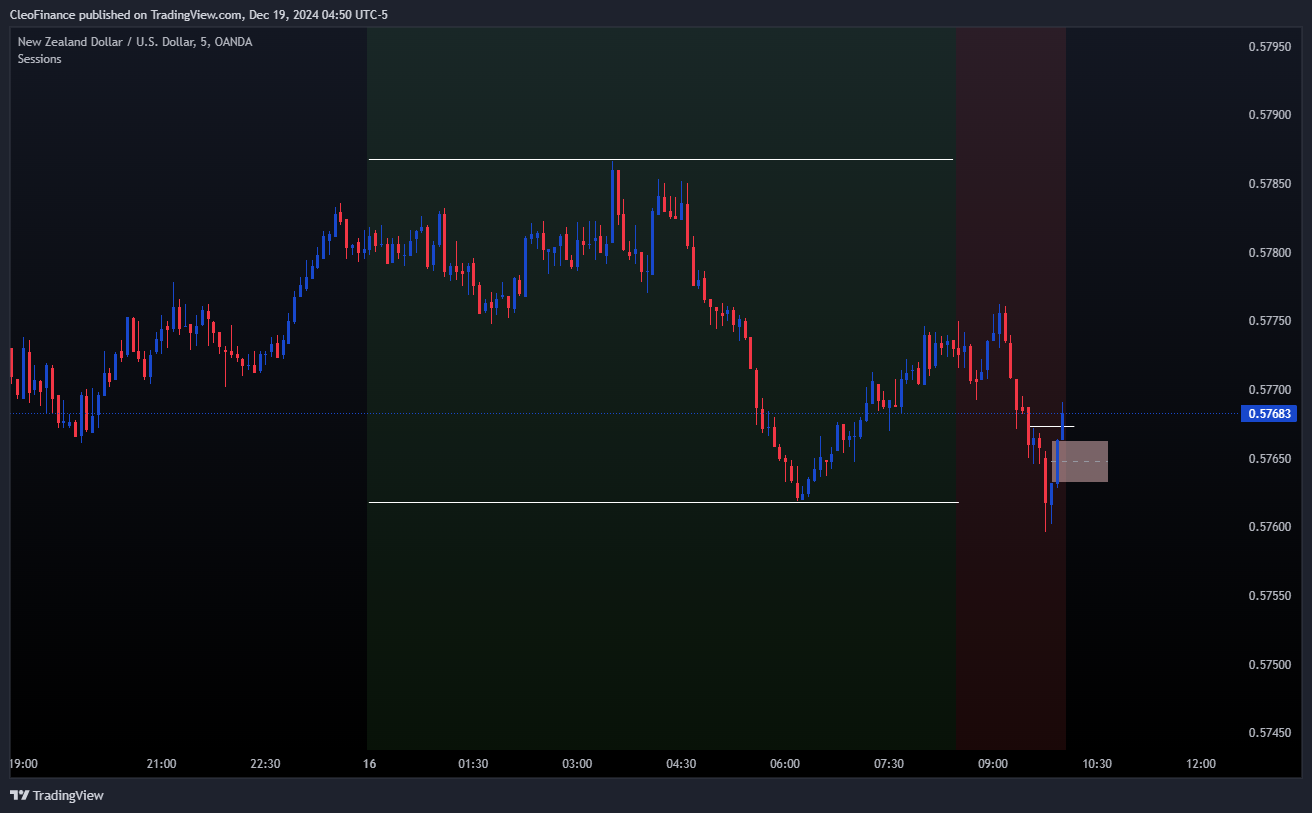Viewport: 1312px width, 813px height.
Task: Click the 09:00 time axis label
Action: 993,764
